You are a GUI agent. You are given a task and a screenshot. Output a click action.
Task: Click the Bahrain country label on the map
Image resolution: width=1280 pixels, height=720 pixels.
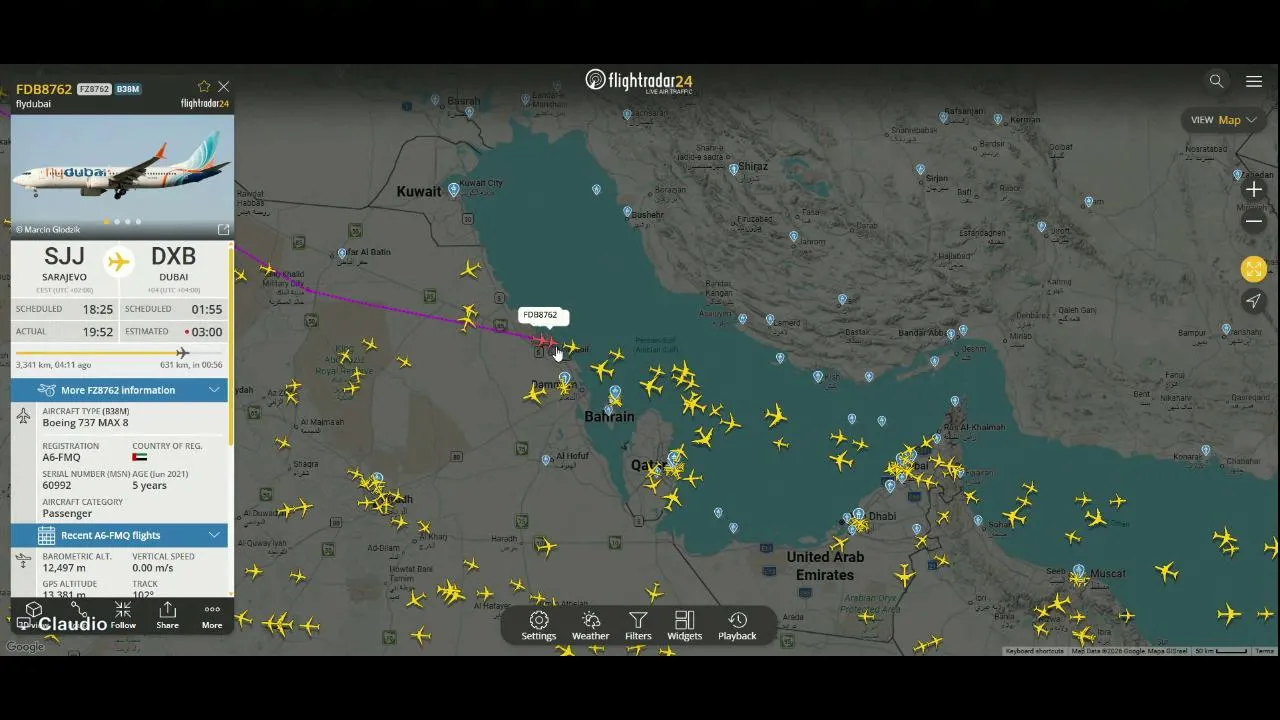(609, 416)
